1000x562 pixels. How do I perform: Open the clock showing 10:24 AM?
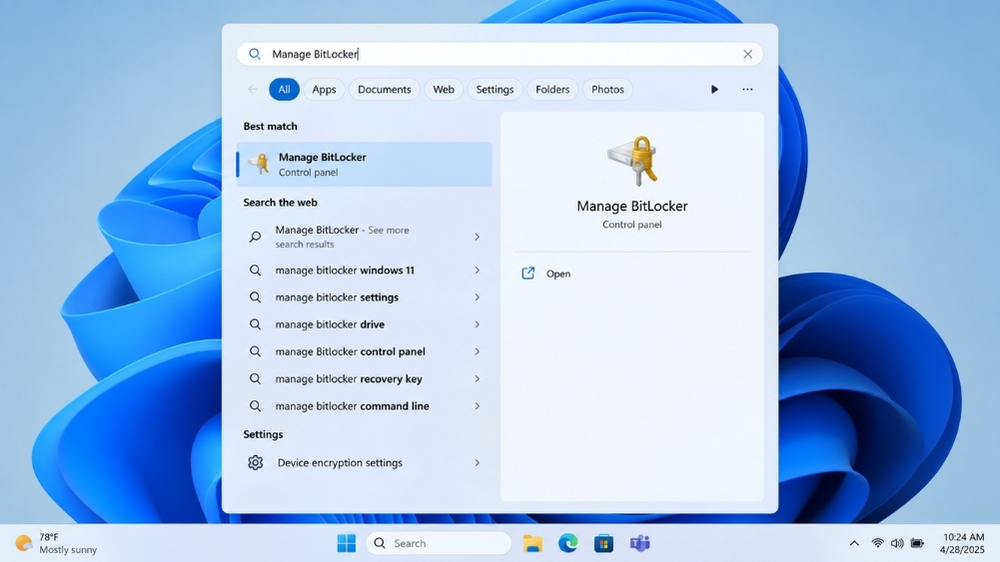tap(962, 544)
